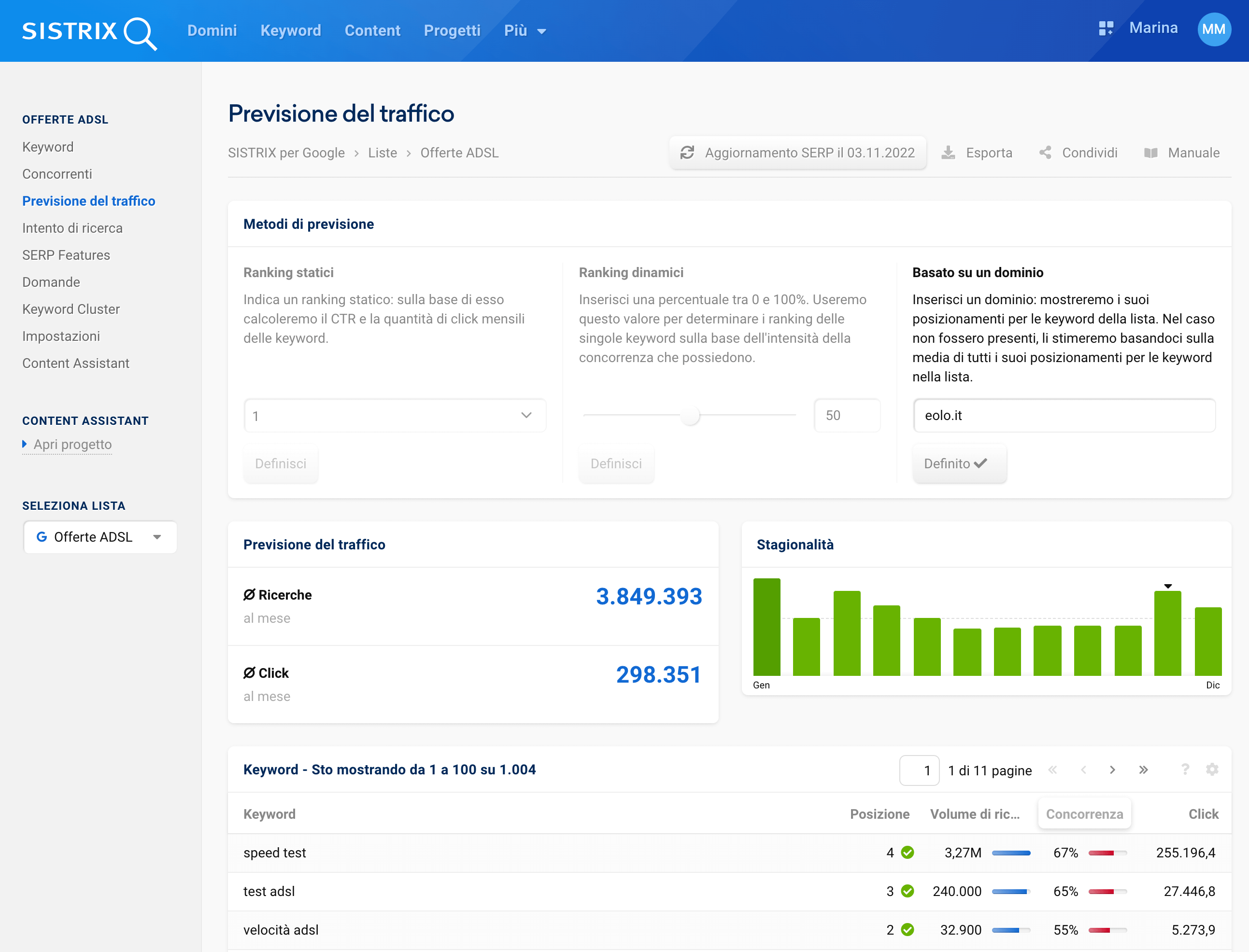
Task: Click the Offerte ADSL breadcrumb
Action: 460,153
